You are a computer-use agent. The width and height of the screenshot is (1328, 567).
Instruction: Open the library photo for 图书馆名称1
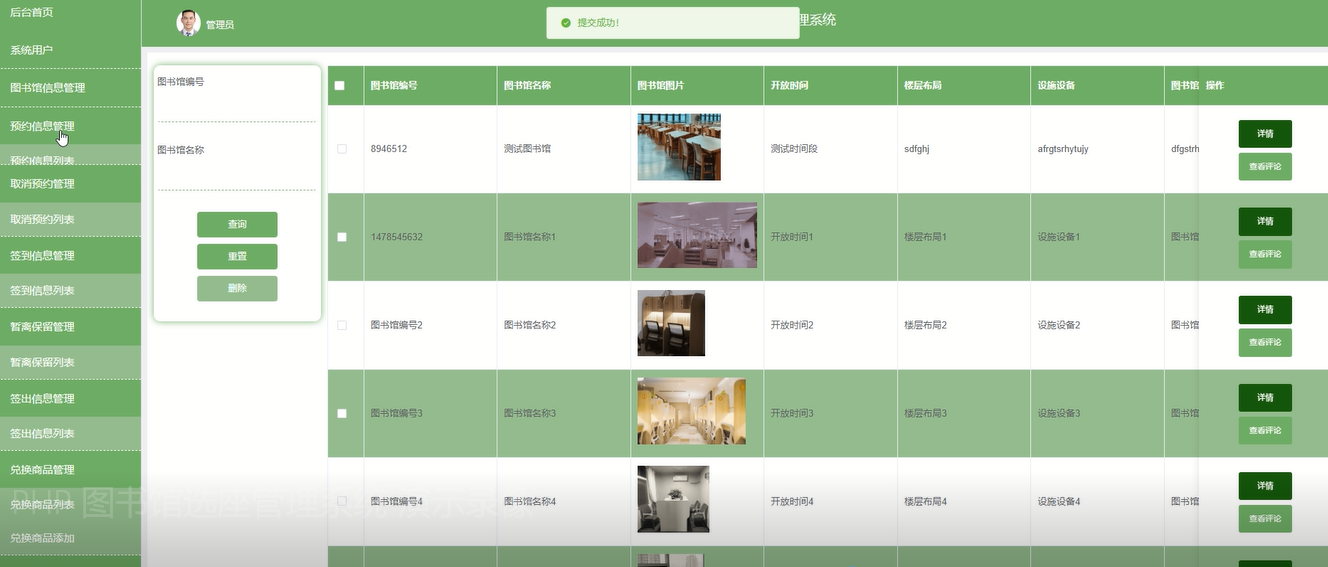(x=697, y=235)
